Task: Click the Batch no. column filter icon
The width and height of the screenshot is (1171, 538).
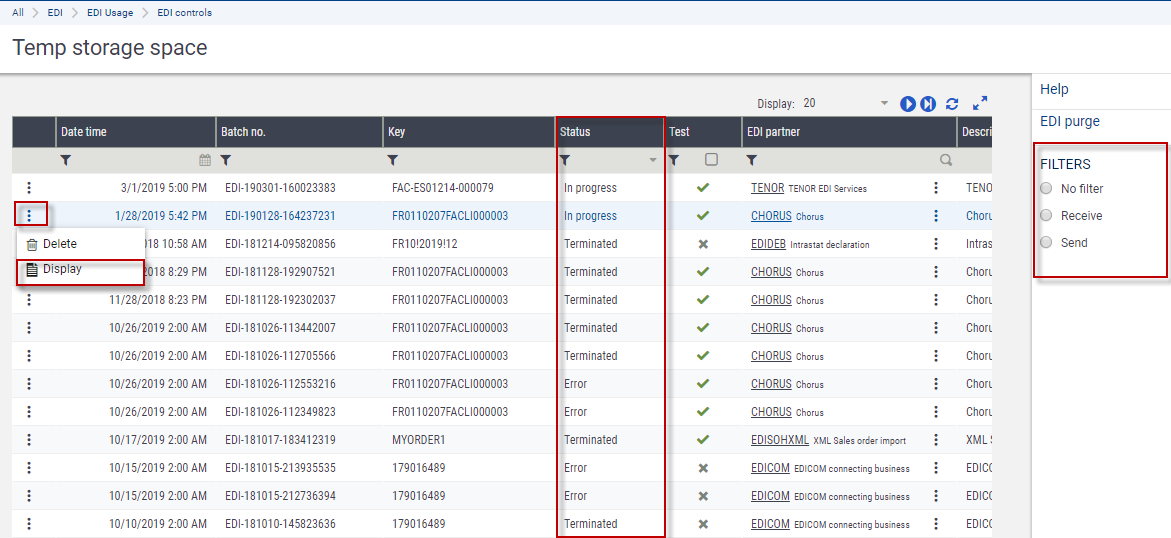Action: 226,160
